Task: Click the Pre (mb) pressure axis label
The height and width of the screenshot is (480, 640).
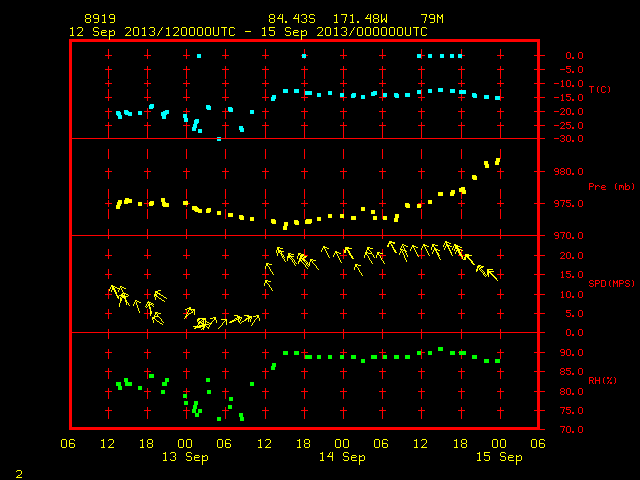Action: (x=611, y=187)
